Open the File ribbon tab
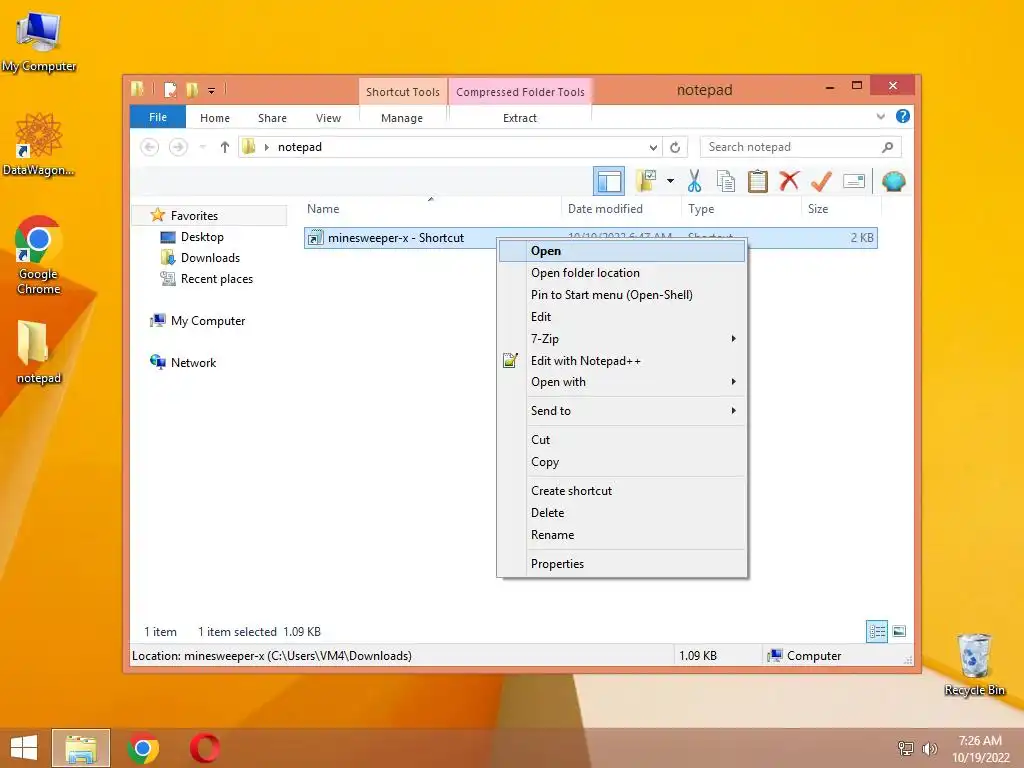Viewport: 1024px width, 768px height. 158,117
